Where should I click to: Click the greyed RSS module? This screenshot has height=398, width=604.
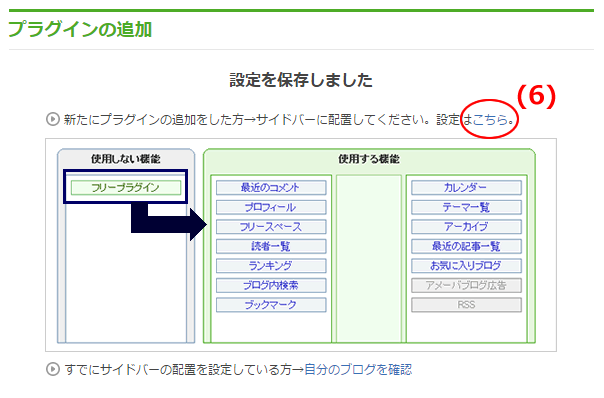coord(466,305)
